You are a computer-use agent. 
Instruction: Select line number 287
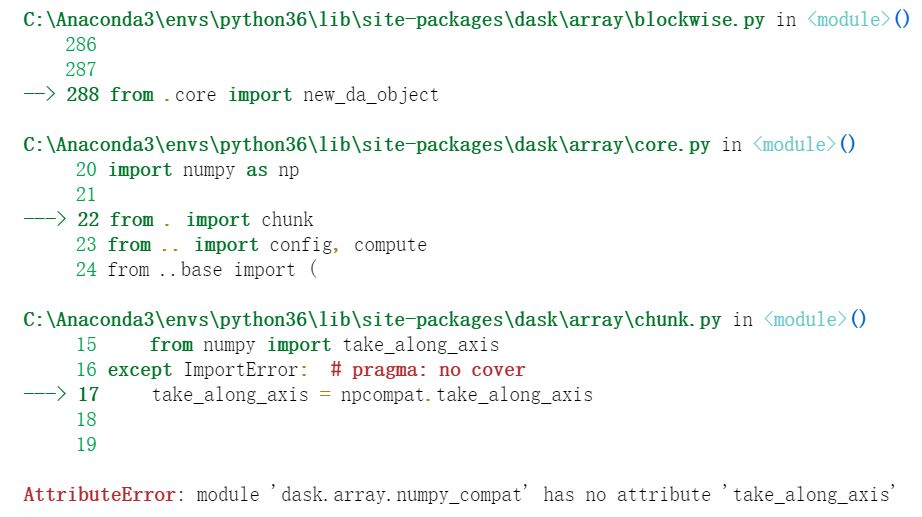pos(81,69)
